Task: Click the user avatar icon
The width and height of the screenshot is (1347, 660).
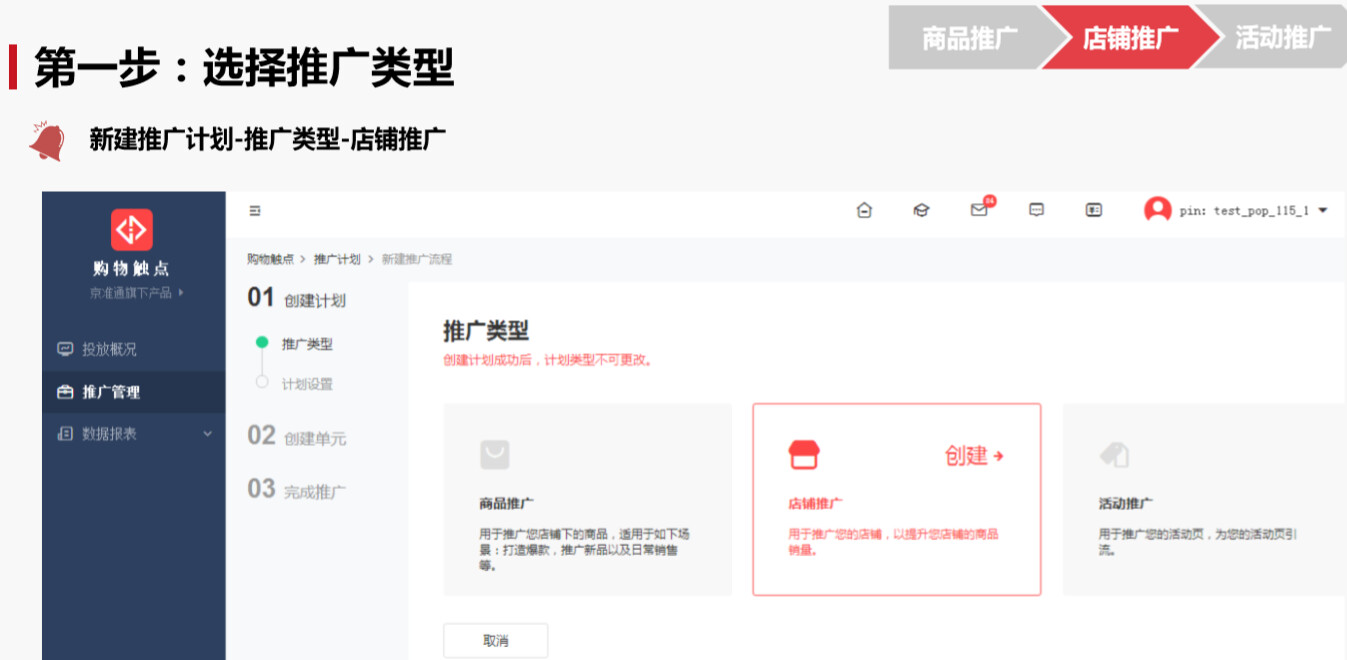Action: [1157, 210]
